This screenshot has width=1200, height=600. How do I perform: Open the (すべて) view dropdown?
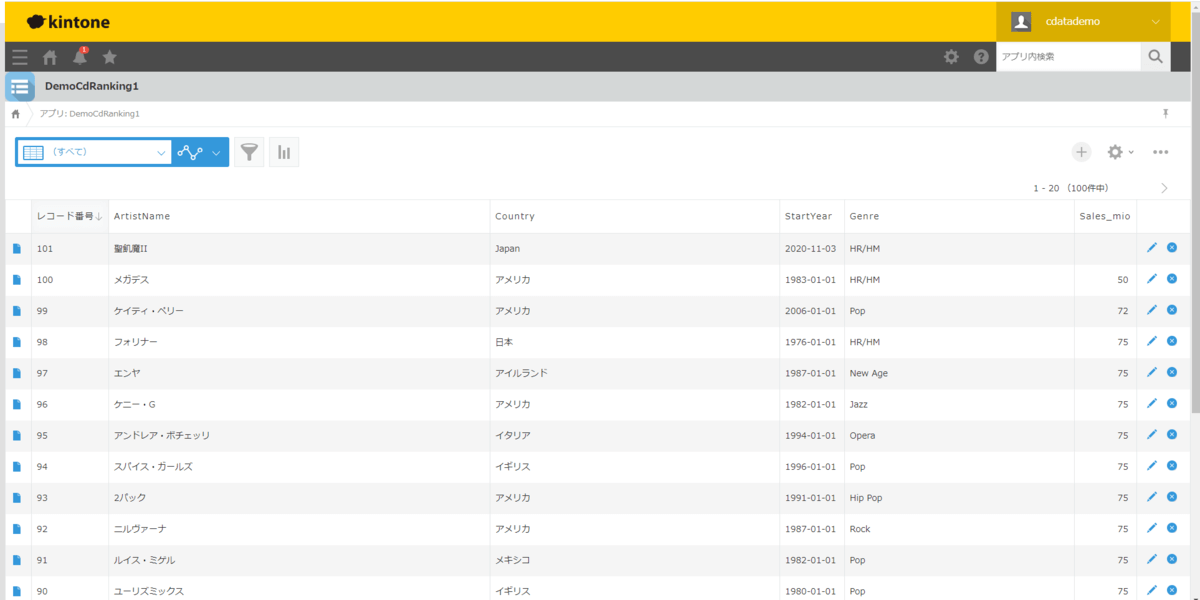tap(95, 152)
